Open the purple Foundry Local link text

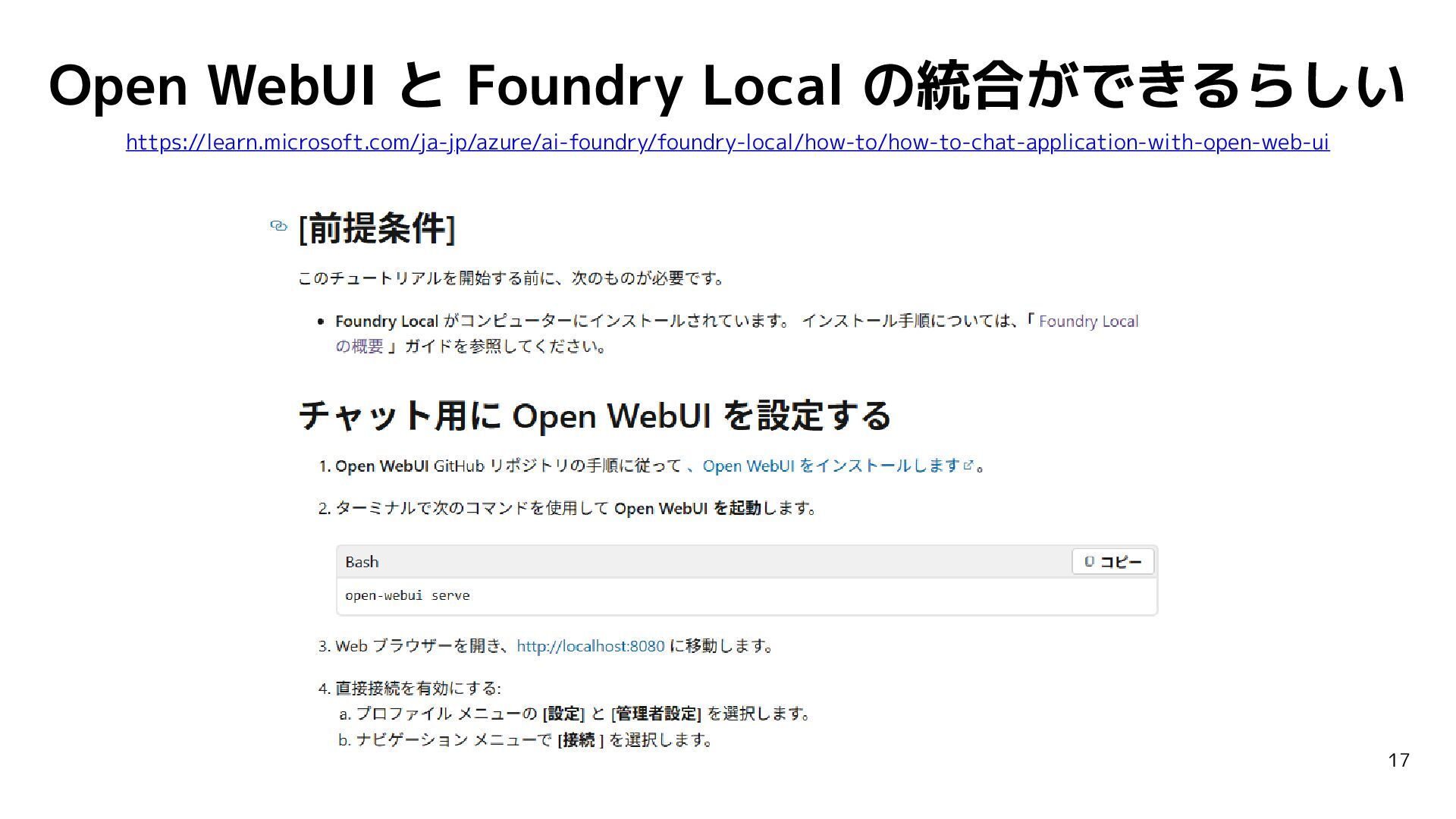pos(1087,322)
